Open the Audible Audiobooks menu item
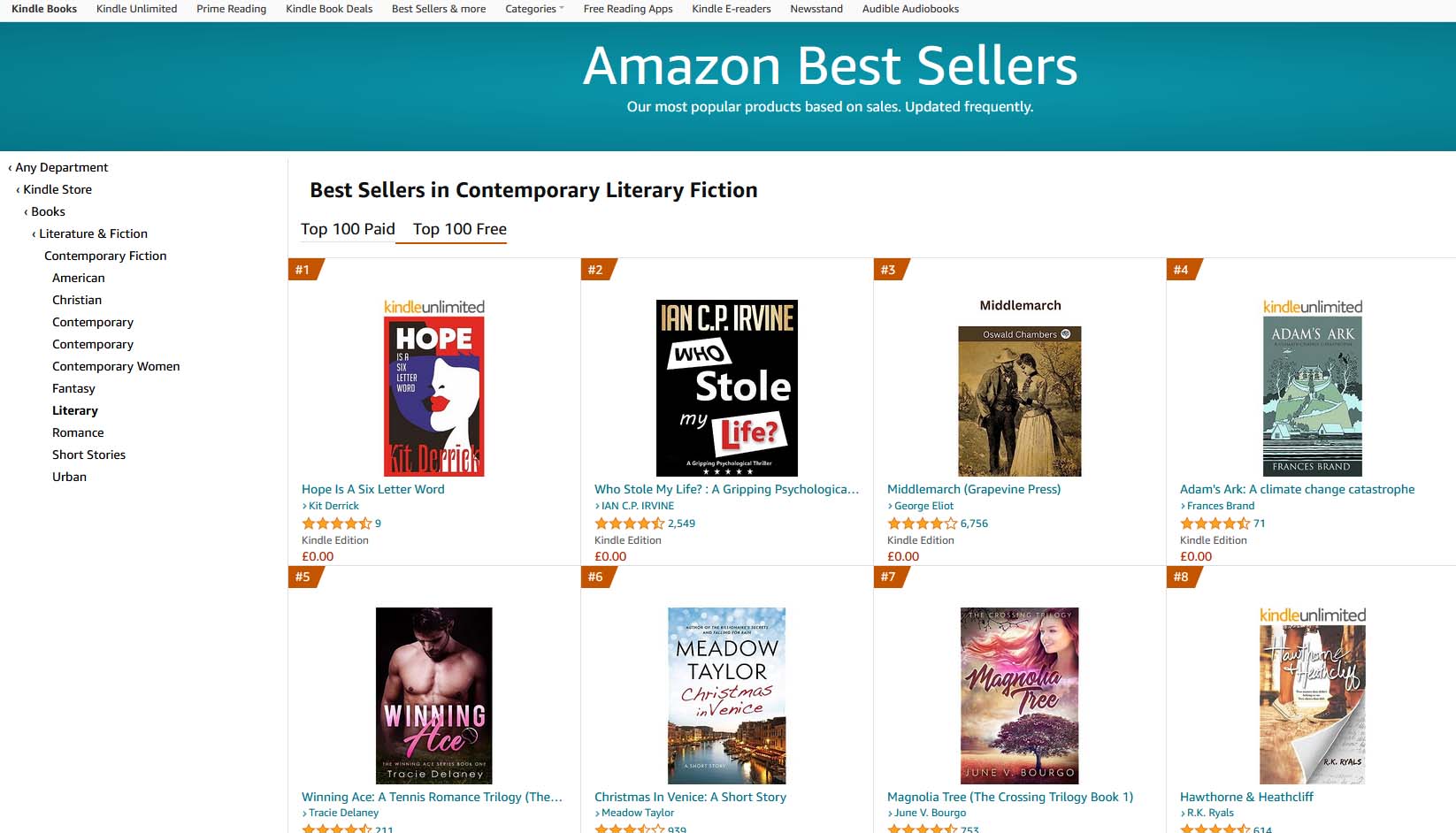The height and width of the screenshot is (833, 1456). click(910, 9)
